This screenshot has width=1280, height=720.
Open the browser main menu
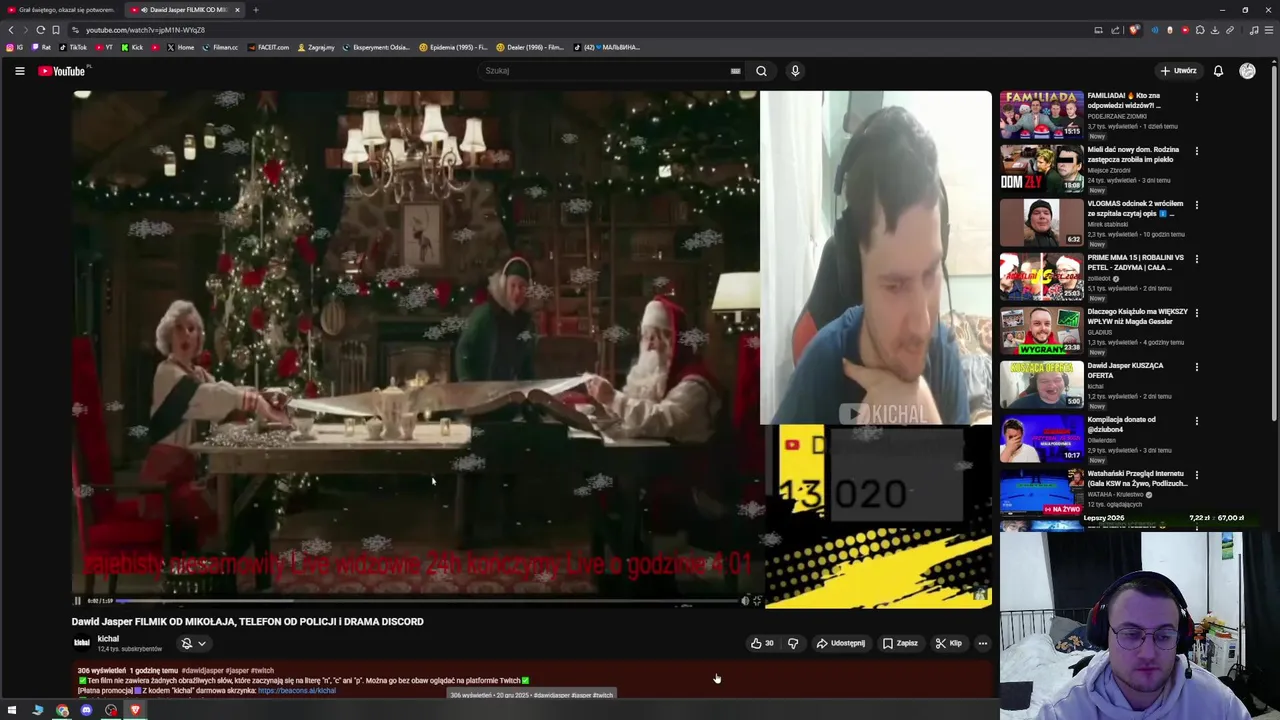[1269, 30]
